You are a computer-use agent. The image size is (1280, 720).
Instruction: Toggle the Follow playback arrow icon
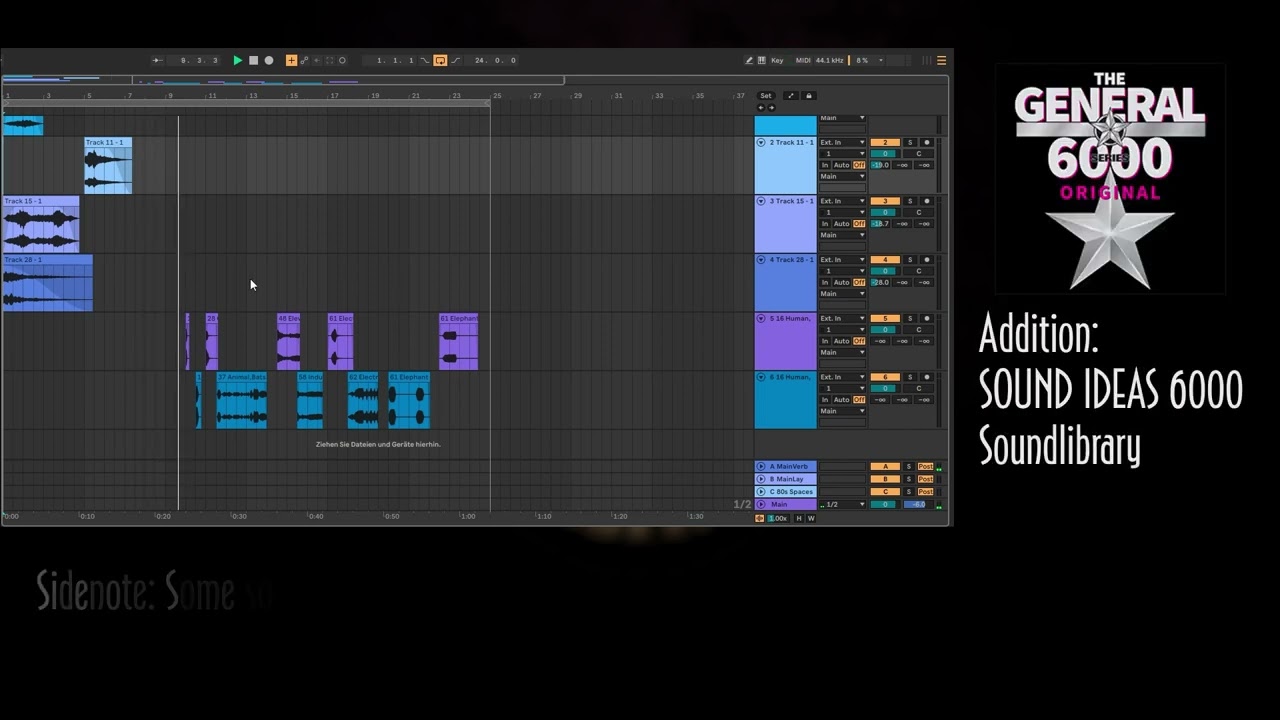[x=159, y=60]
